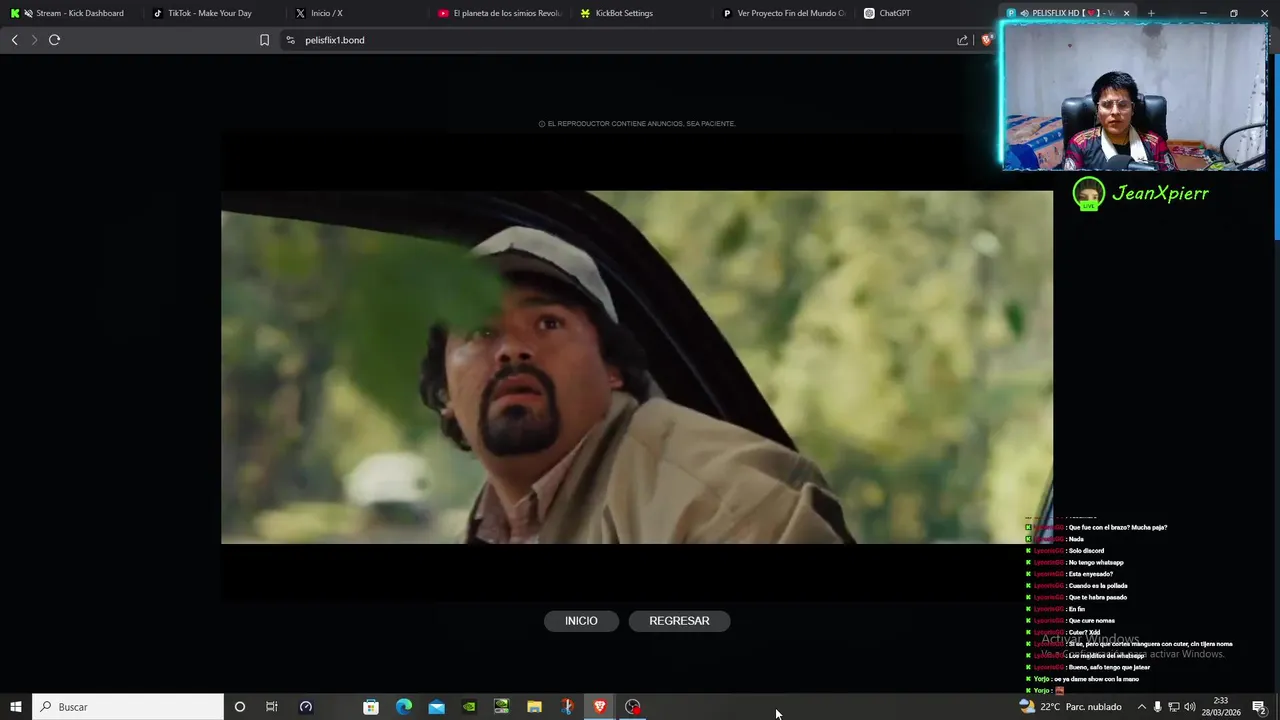Viewport: 1280px width, 720px height.
Task: Open the pinned blue-orange app on taskbar
Action: tap(567, 707)
